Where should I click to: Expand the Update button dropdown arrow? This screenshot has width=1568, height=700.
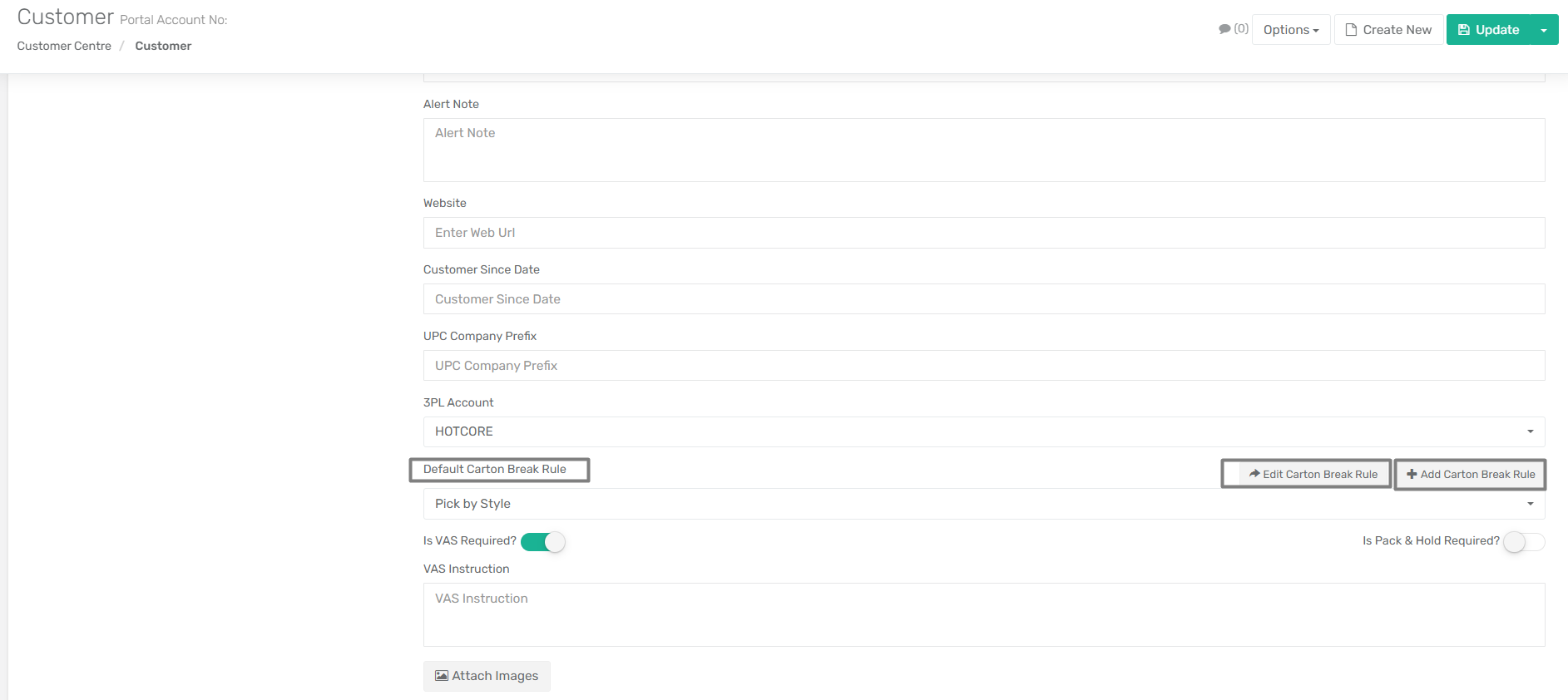(x=1544, y=30)
